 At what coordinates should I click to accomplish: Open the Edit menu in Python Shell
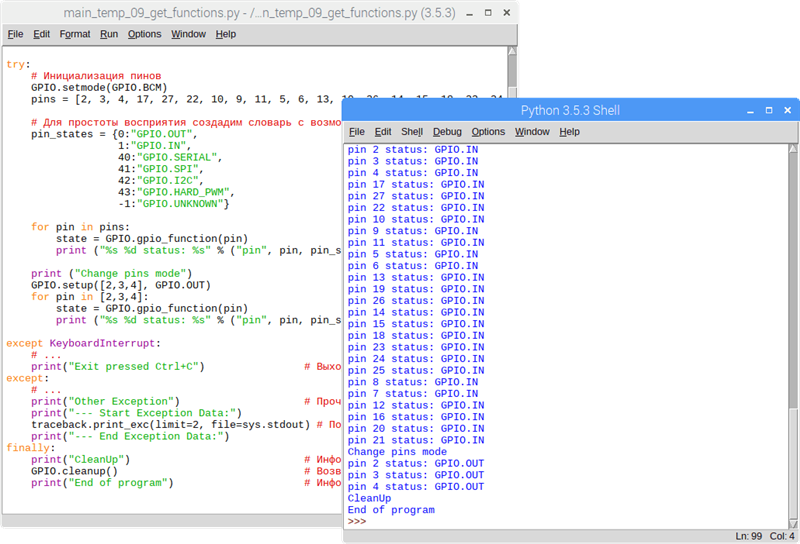click(383, 132)
